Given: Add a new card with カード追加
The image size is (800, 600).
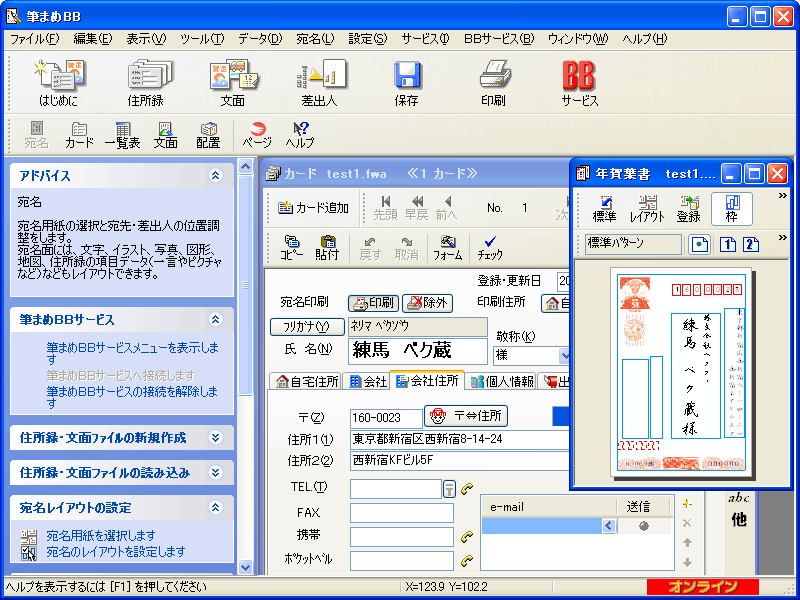Looking at the screenshot, I should 313,208.
